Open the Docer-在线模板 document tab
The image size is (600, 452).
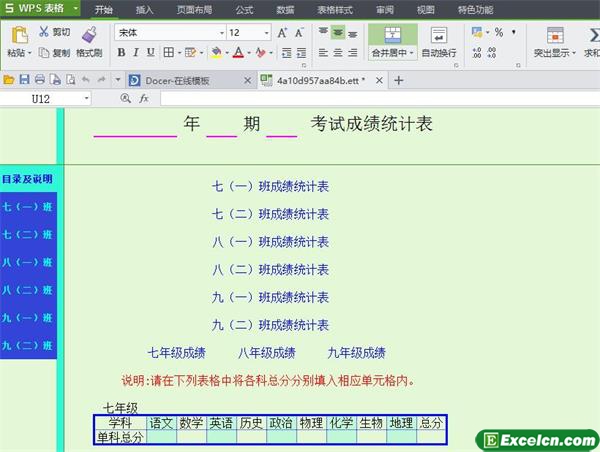click(x=177, y=81)
